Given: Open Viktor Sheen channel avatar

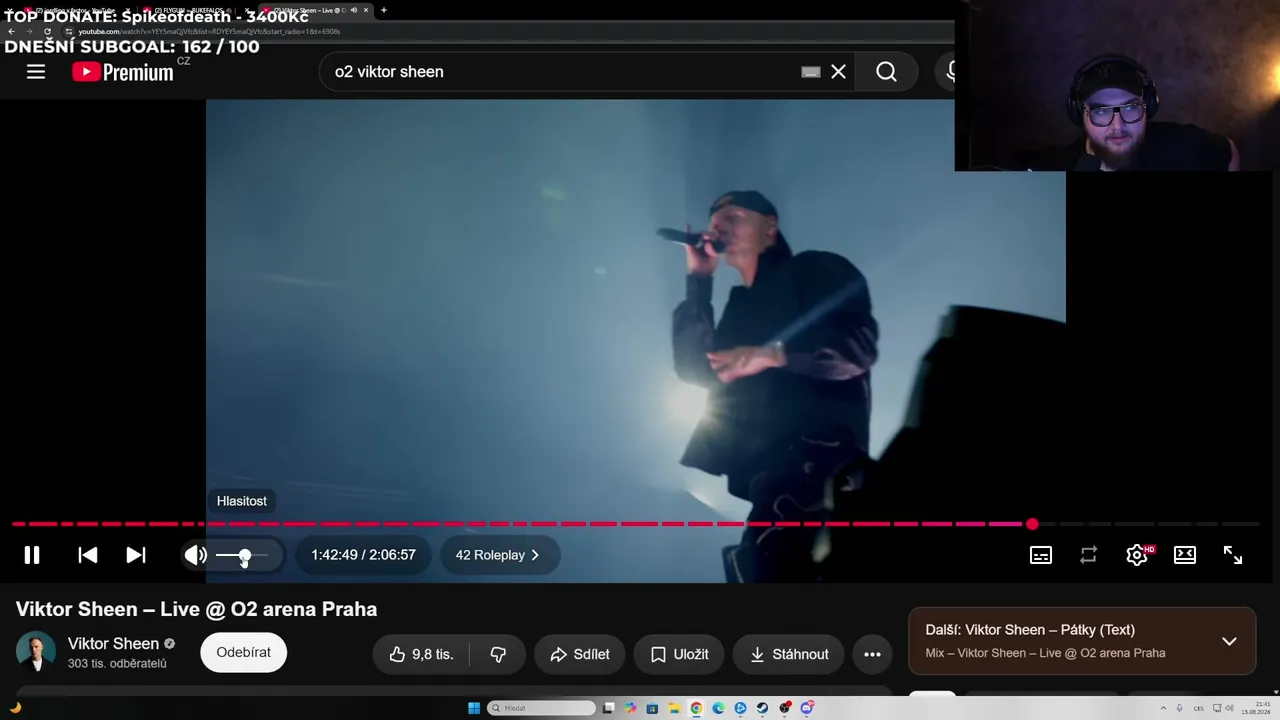Looking at the screenshot, I should pos(36,652).
